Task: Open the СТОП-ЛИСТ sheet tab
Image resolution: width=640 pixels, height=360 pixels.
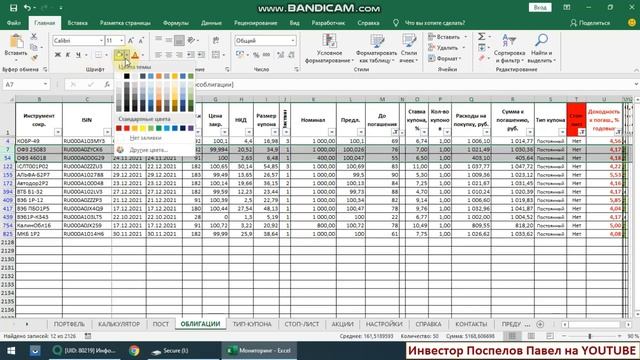Action: (302, 324)
